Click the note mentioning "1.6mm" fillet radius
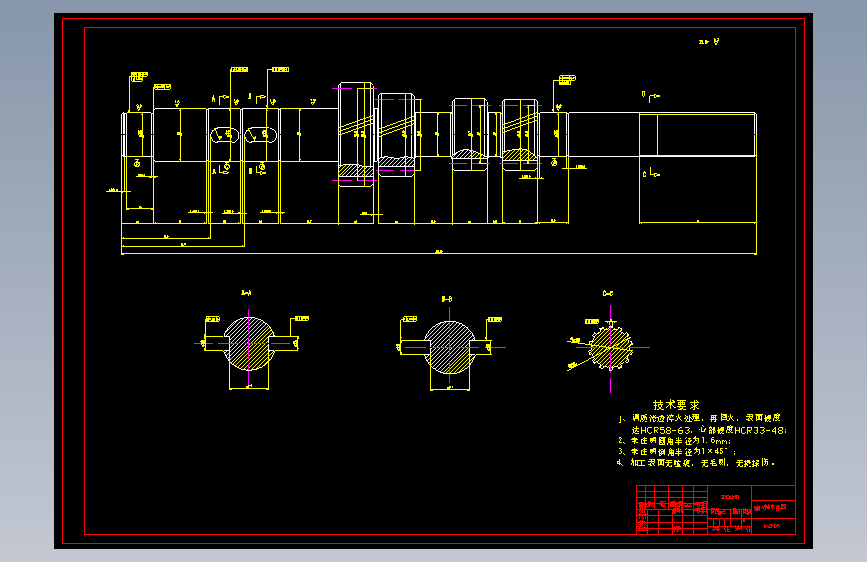 click(675, 441)
